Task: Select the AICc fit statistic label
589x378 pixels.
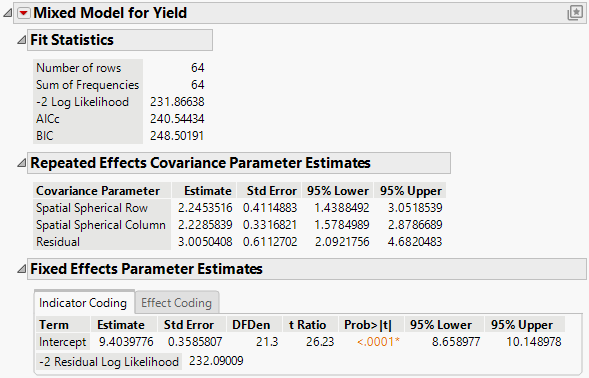Action: [48, 119]
